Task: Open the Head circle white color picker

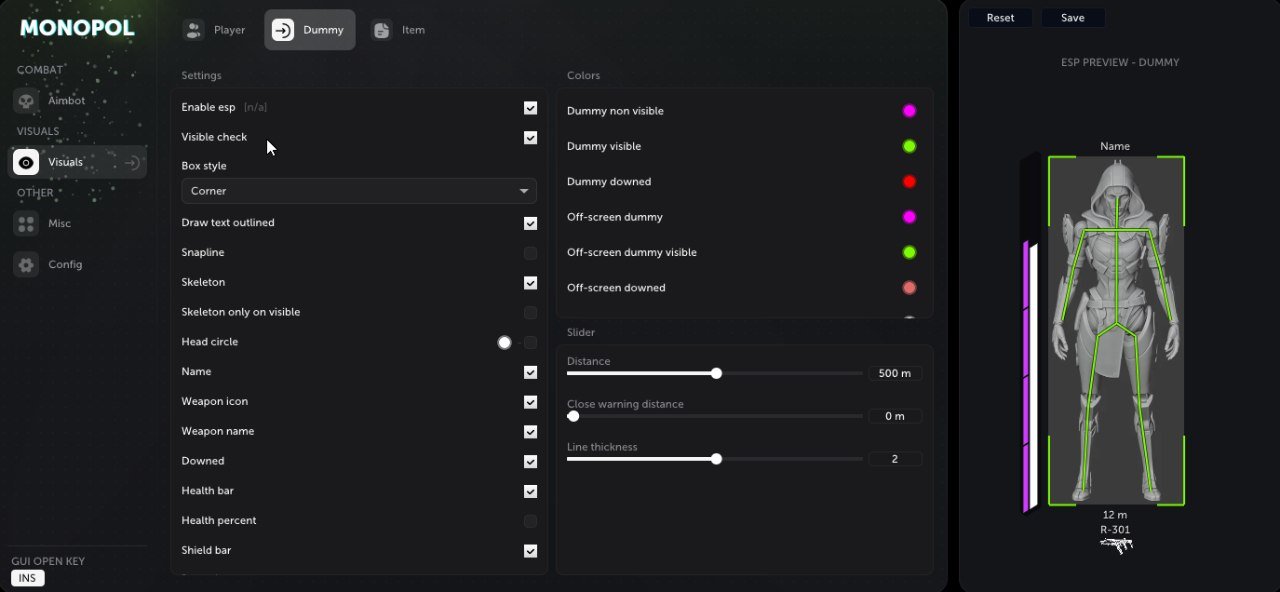Action: pos(504,343)
